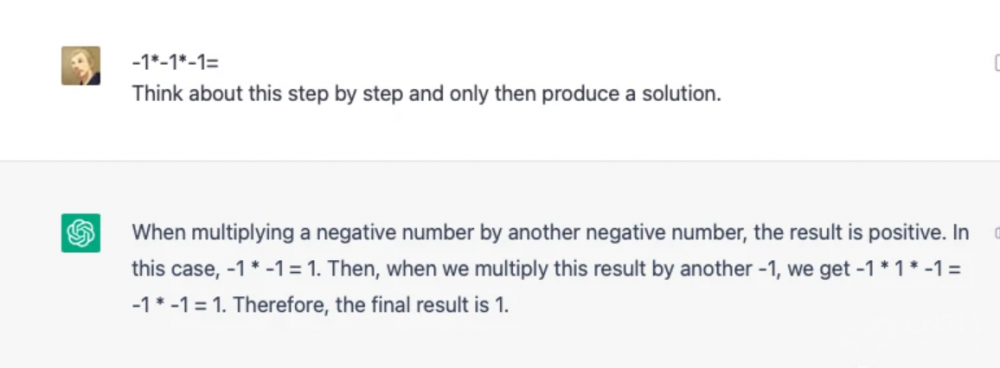This screenshot has width=1000, height=368.
Task: Click the word 'In' ending the first reply line
Action: click(x=961, y=233)
